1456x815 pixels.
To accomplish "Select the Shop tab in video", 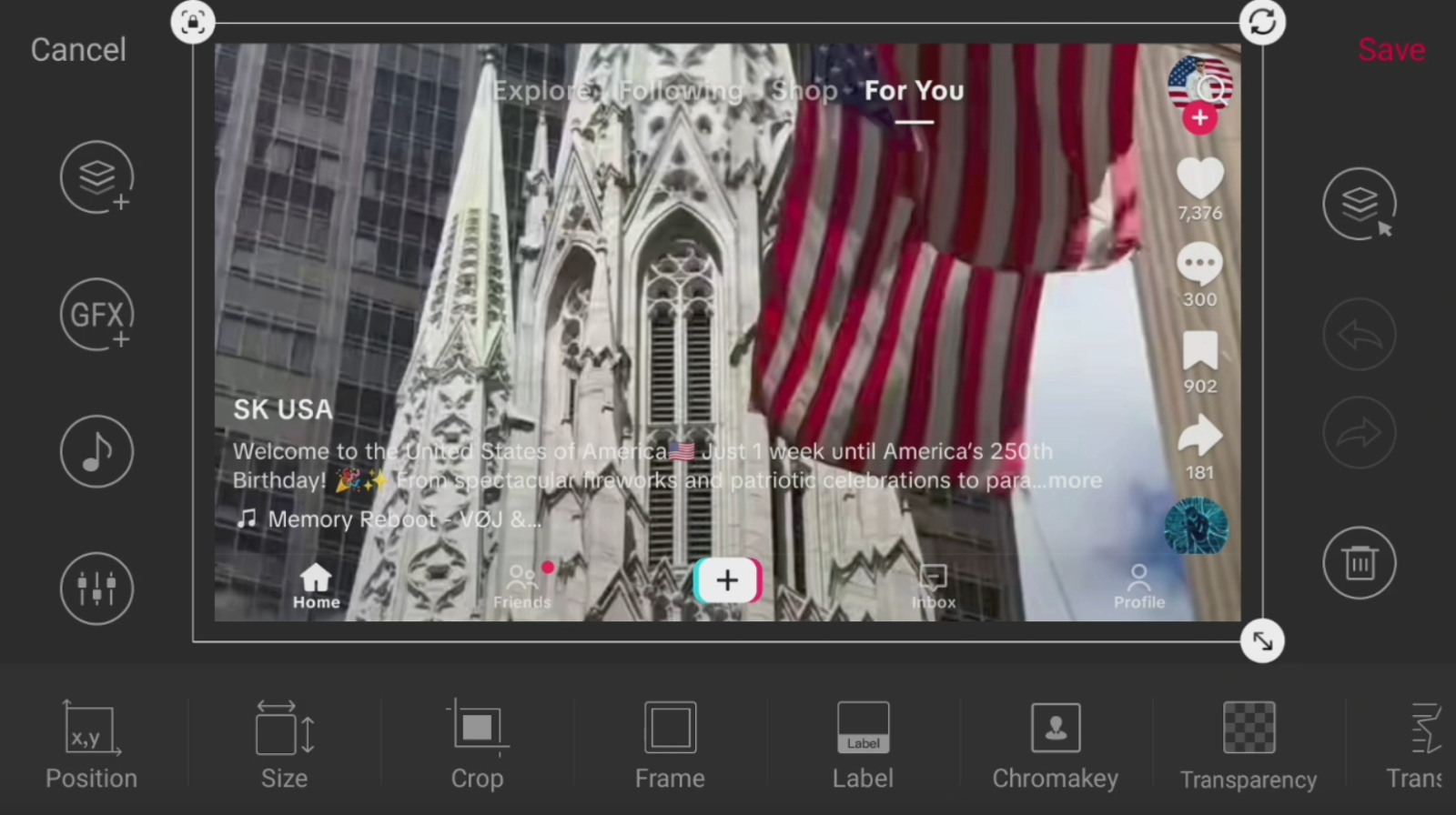I will click(x=804, y=91).
